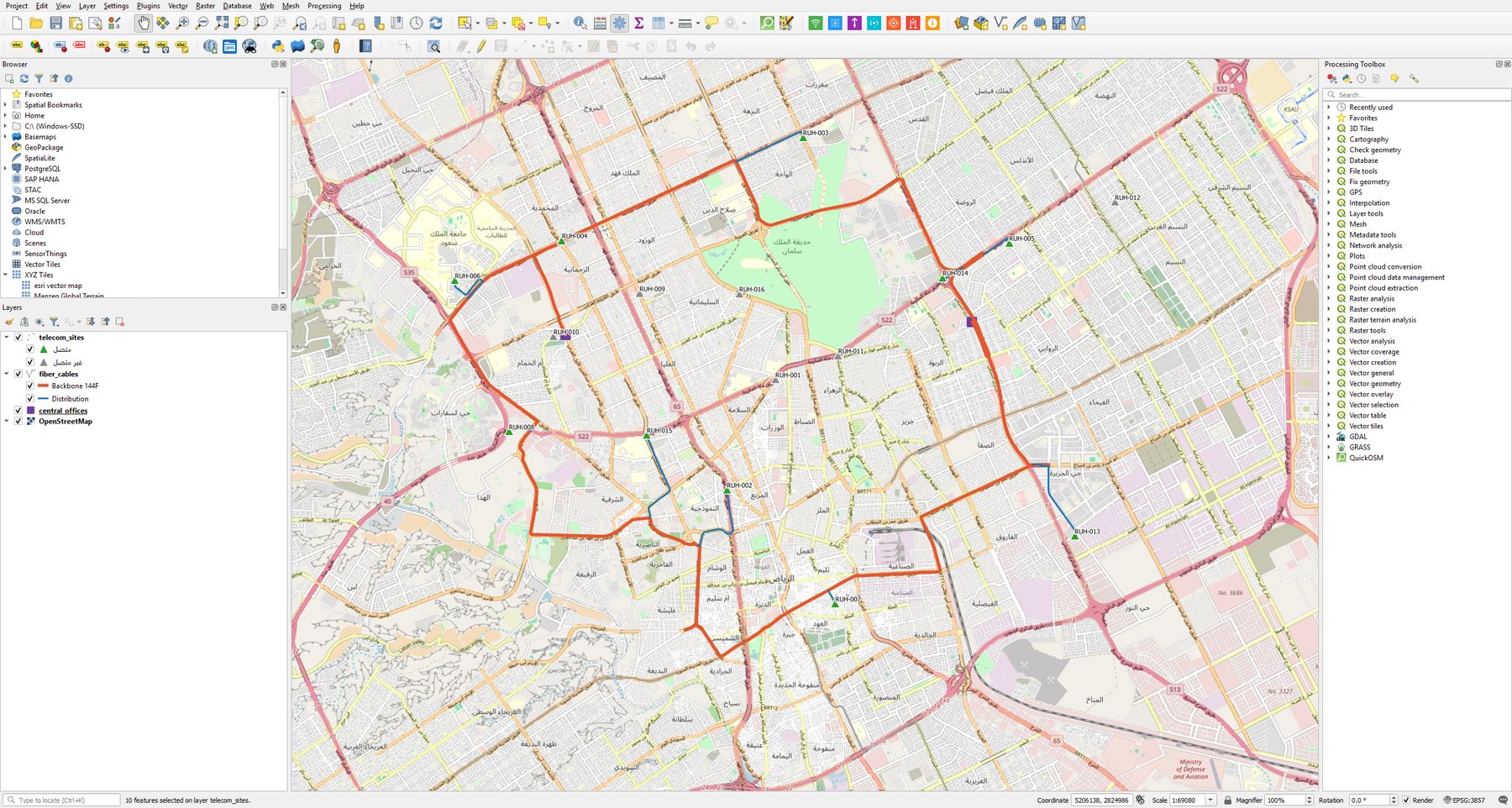Uncheck the Backbone 144F legend checkbox

pos(30,386)
